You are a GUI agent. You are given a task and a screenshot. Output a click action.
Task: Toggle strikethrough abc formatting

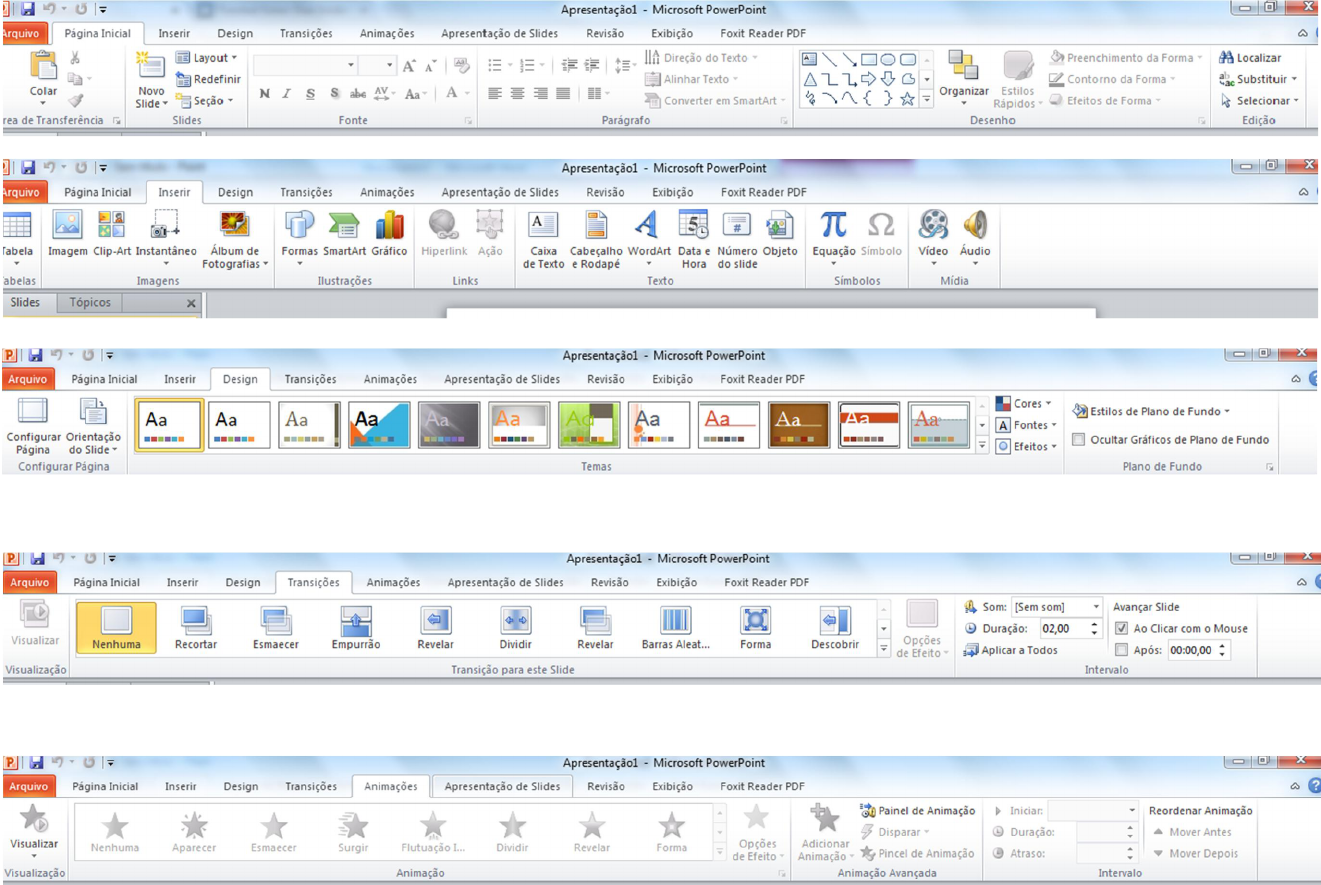[x=358, y=93]
